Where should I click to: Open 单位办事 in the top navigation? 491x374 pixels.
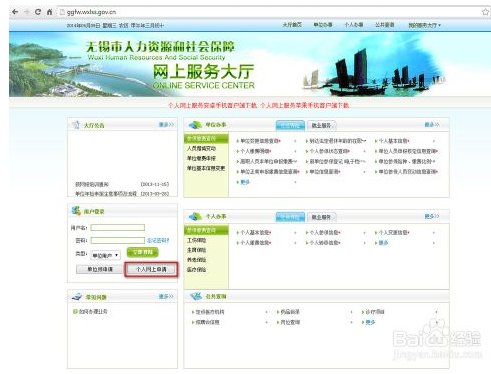(x=323, y=25)
